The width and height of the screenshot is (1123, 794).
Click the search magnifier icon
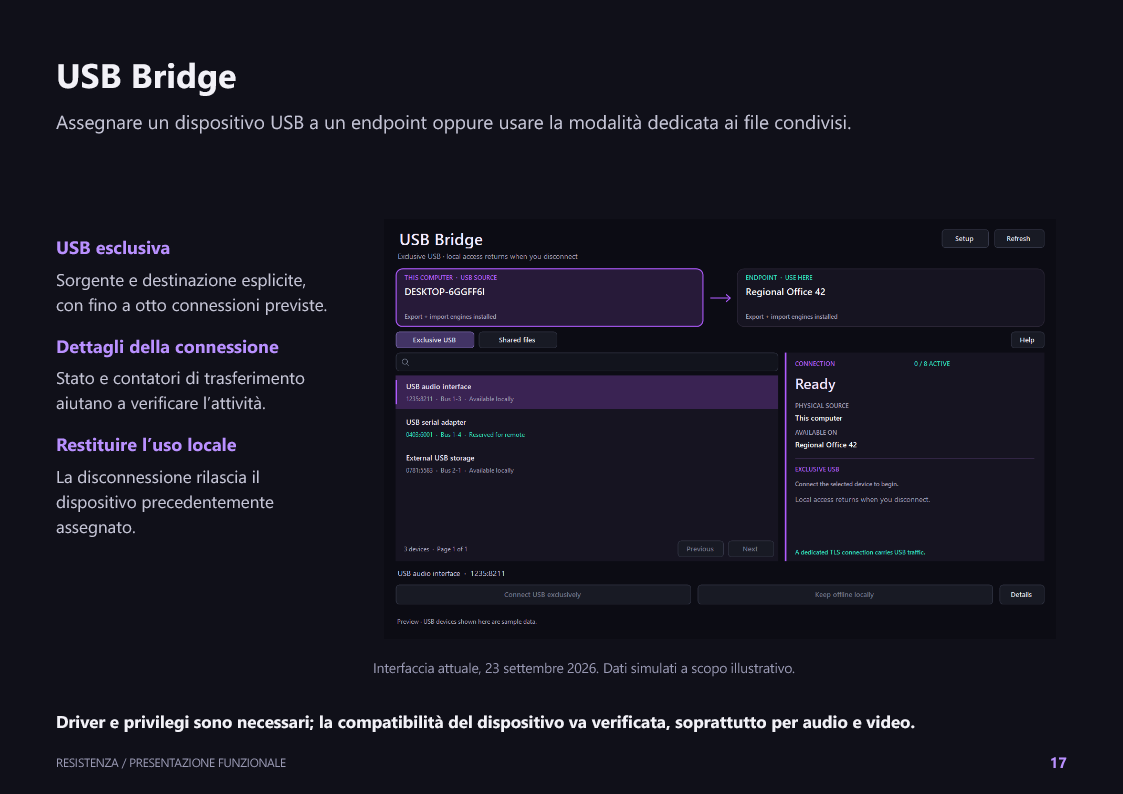(405, 362)
